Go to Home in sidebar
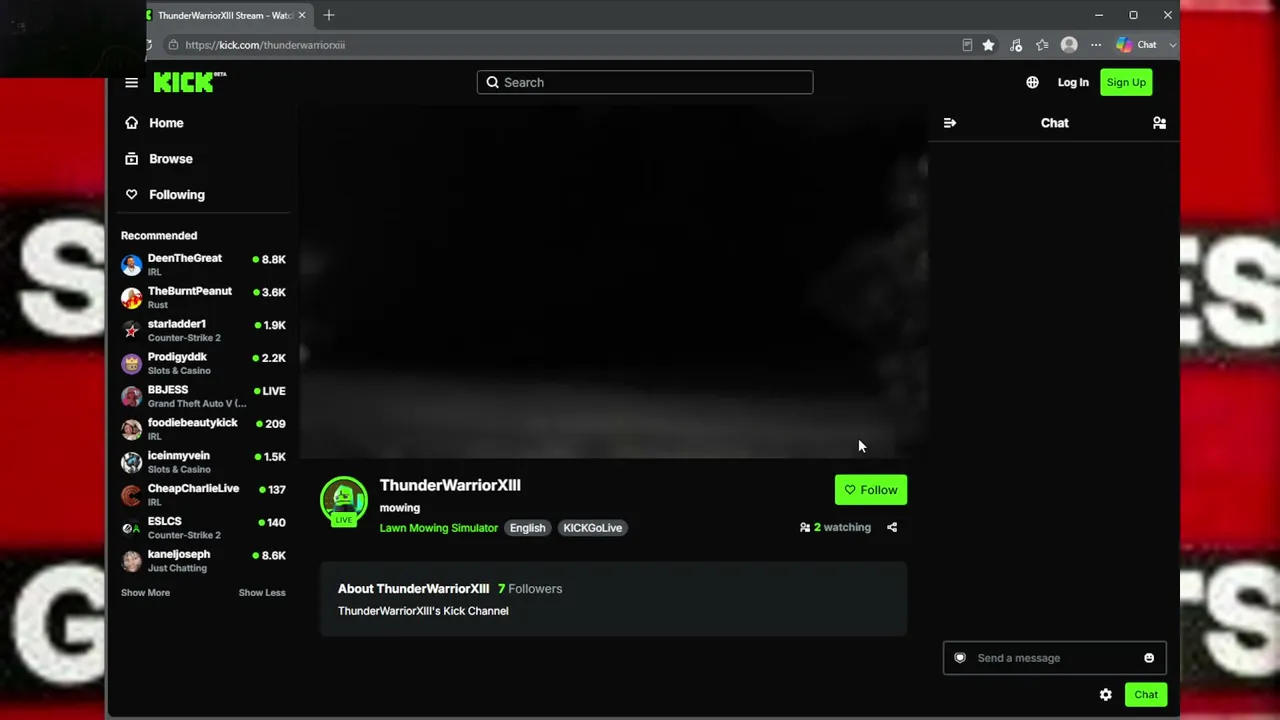The image size is (1280, 720). [166, 123]
